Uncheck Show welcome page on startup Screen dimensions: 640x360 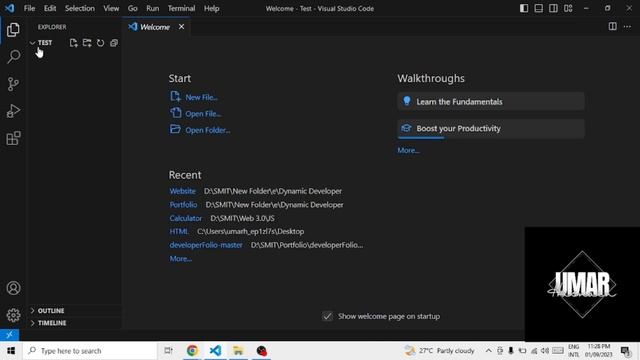coord(327,316)
